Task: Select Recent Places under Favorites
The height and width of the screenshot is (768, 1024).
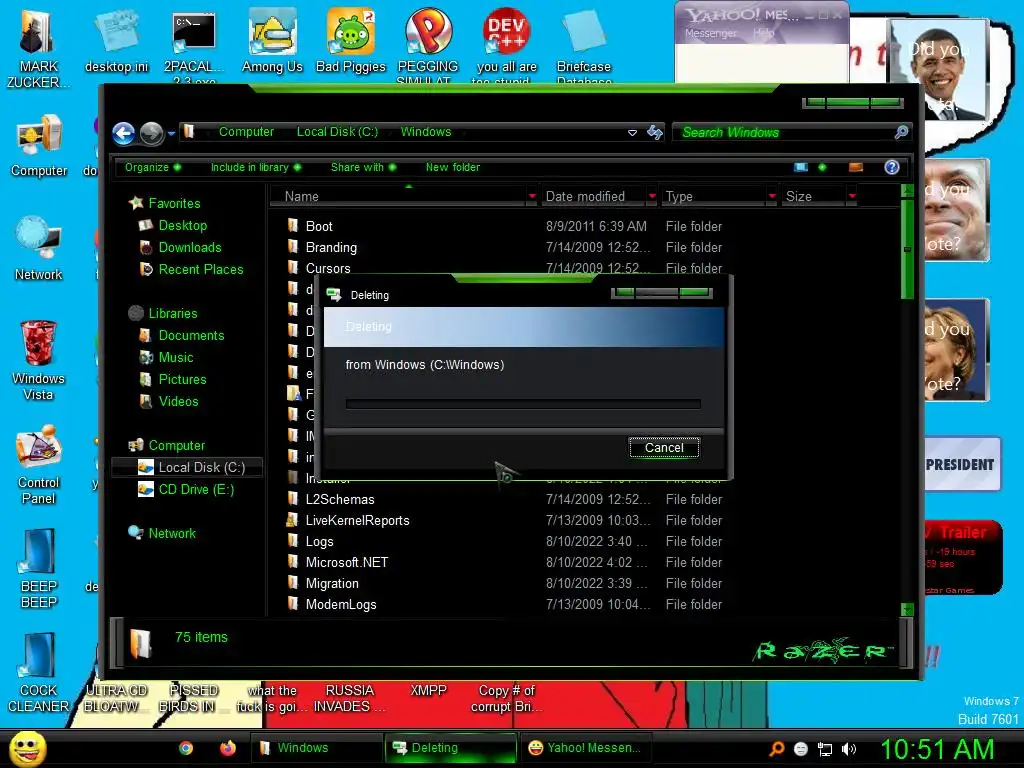Action: pyautogui.click(x=200, y=270)
